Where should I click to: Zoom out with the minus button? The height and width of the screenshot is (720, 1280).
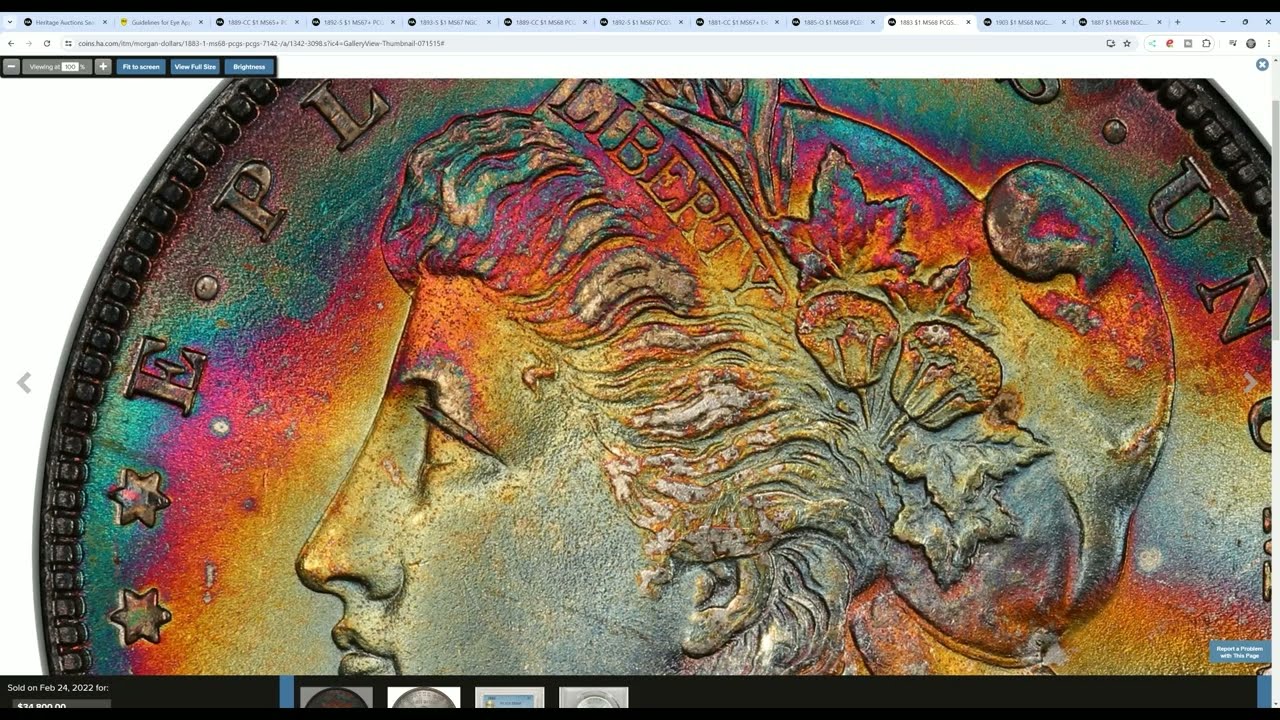pyautogui.click(x=11, y=67)
